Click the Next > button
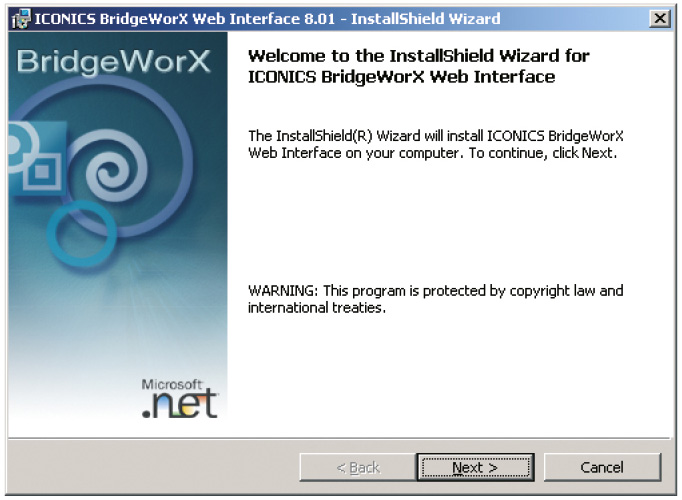Viewport: 682px width, 500px height. (x=475, y=467)
